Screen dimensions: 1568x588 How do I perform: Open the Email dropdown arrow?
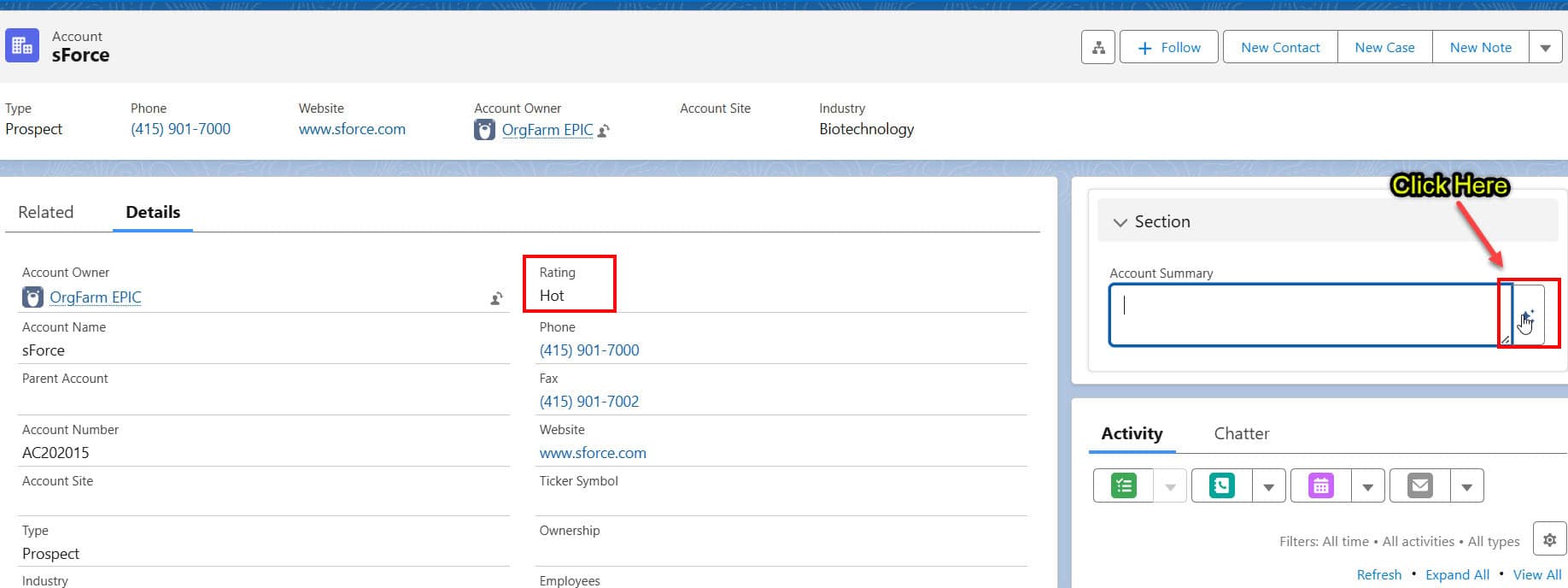(x=1466, y=487)
